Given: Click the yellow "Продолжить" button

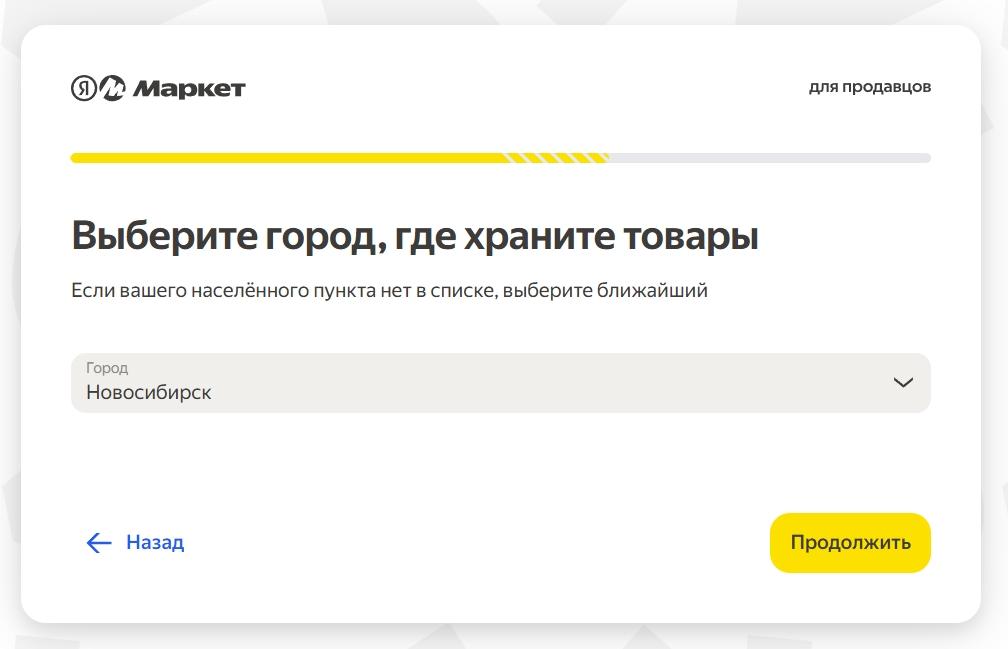Looking at the screenshot, I should [850, 543].
